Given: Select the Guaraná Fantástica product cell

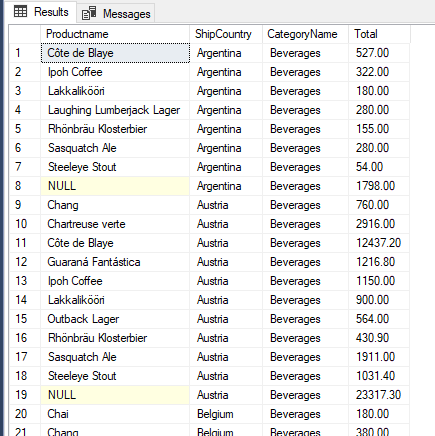Looking at the screenshot, I should (x=115, y=262).
